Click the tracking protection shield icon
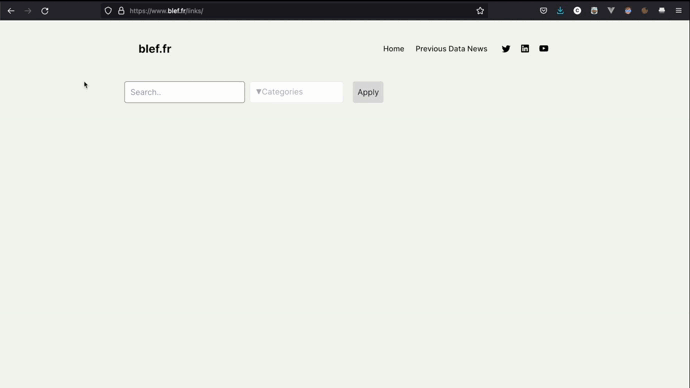Screen dimensions: 690x388 [108, 11]
